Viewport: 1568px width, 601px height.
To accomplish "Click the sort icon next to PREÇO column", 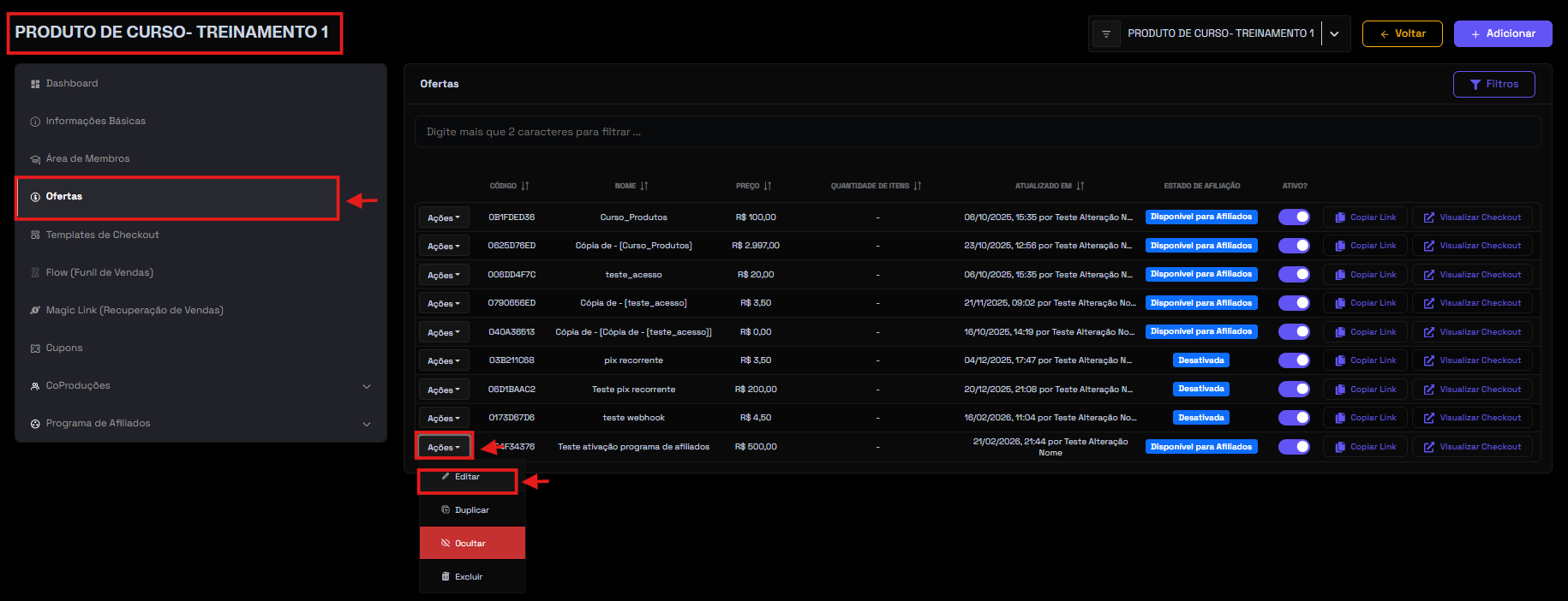I will pos(768,186).
